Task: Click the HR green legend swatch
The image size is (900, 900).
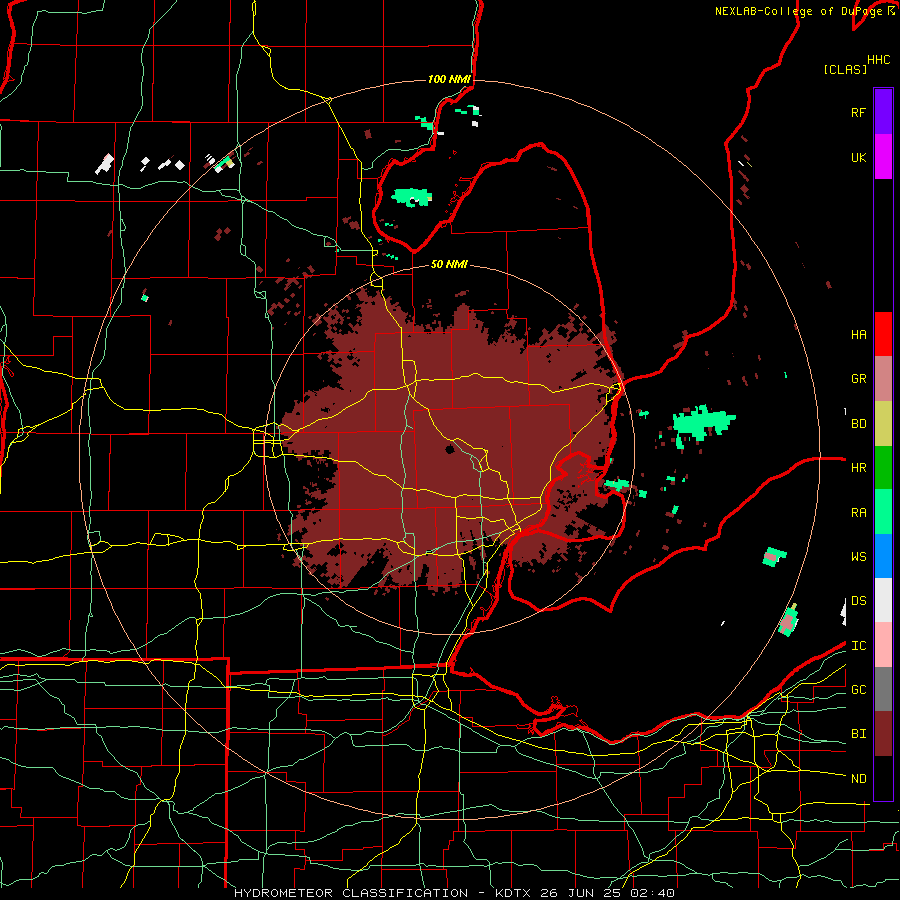Action: click(883, 467)
